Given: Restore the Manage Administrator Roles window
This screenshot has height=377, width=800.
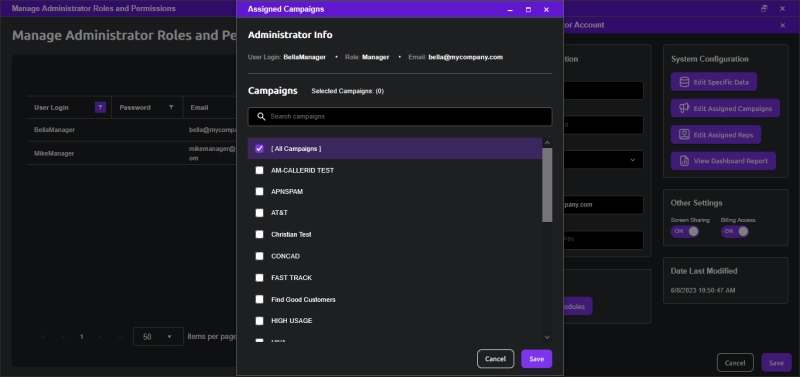Looking at the screenshot, I should point(764,8).
